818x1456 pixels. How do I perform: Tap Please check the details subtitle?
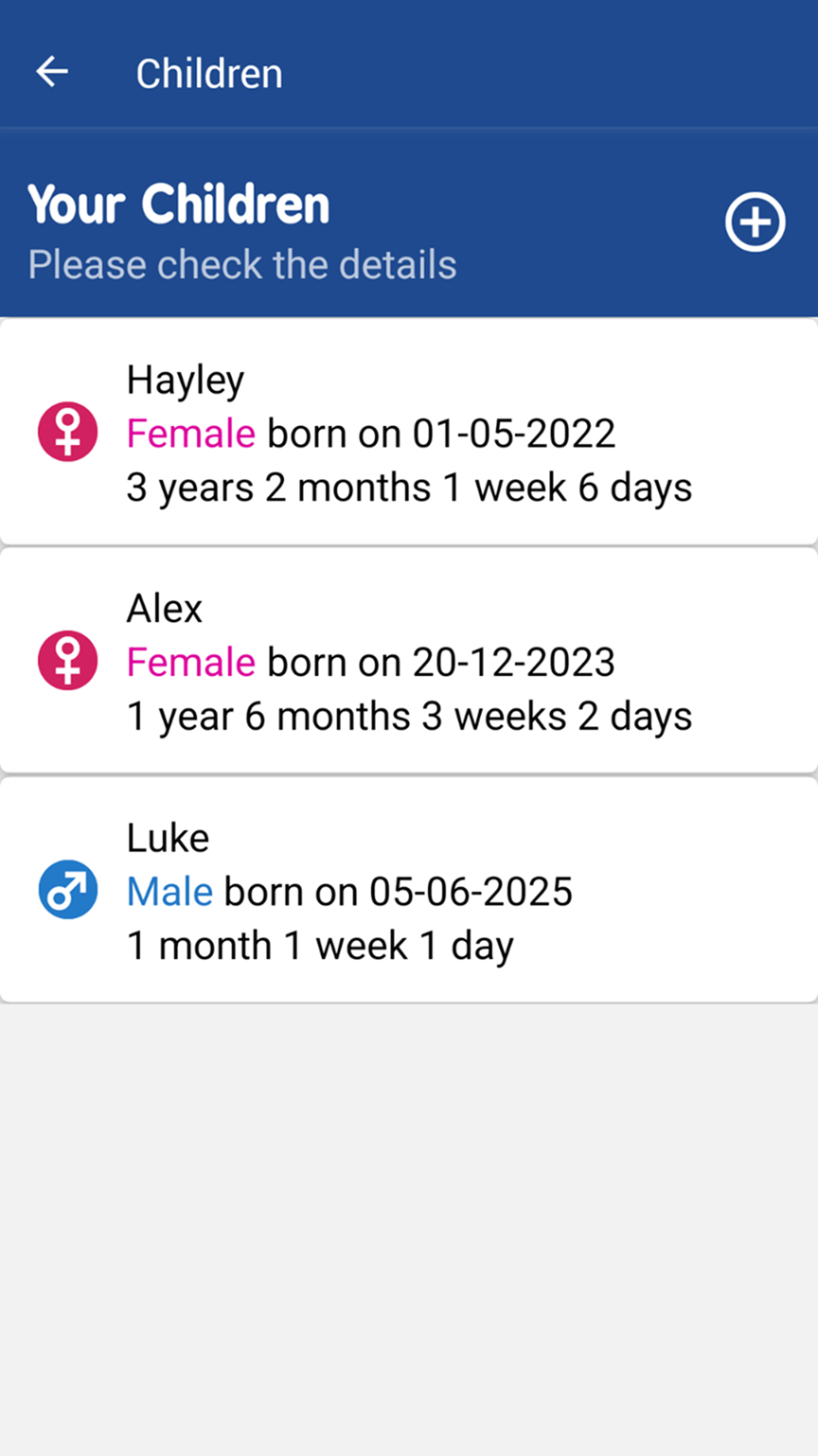[242, 265]
